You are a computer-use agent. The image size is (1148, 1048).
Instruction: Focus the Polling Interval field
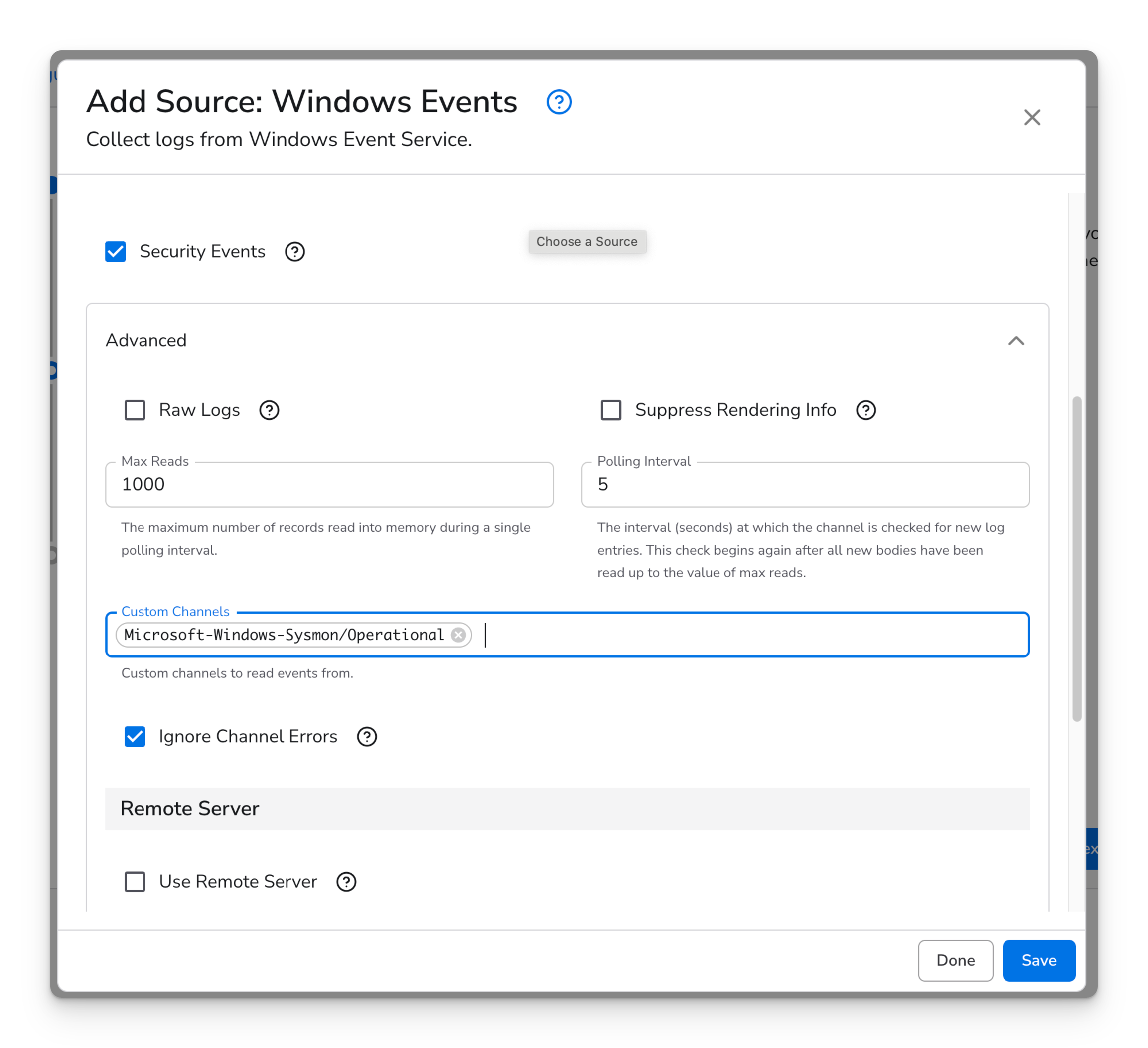coord(805,485)
